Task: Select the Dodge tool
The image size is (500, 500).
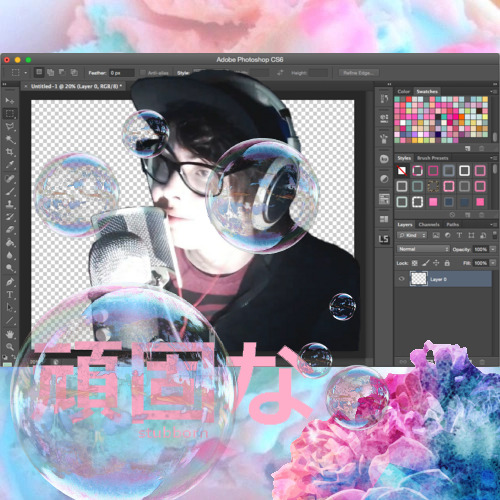Action: 10,268
